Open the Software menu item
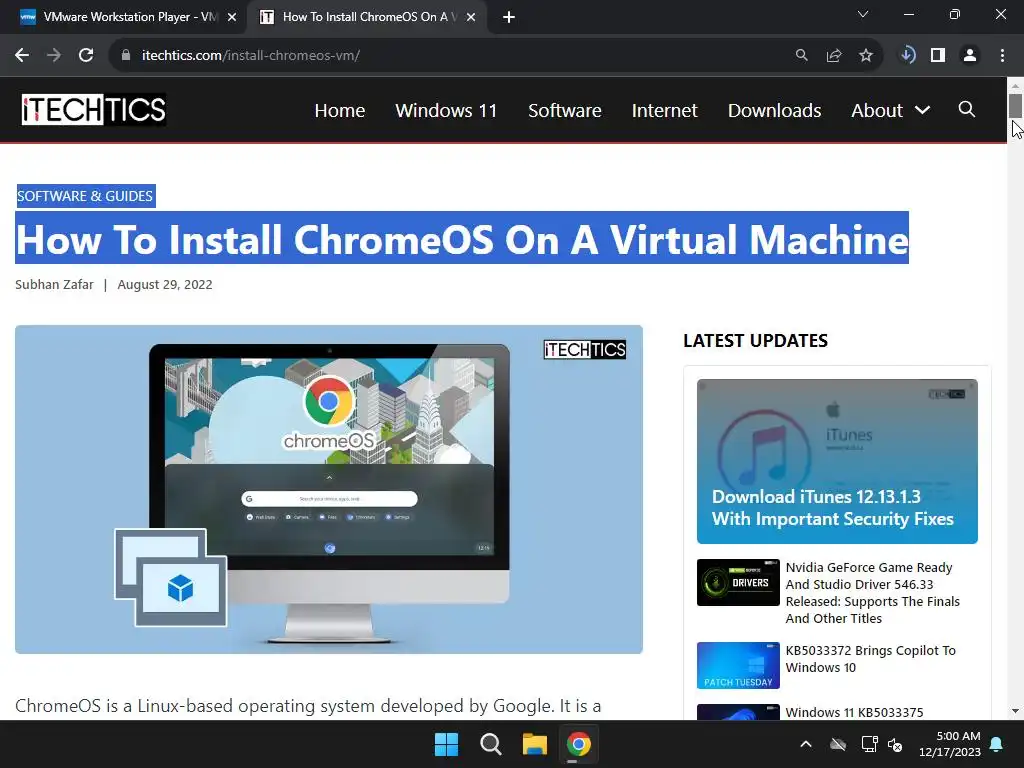The height and width of the screenshot is (768, 1024). (564, 110)
